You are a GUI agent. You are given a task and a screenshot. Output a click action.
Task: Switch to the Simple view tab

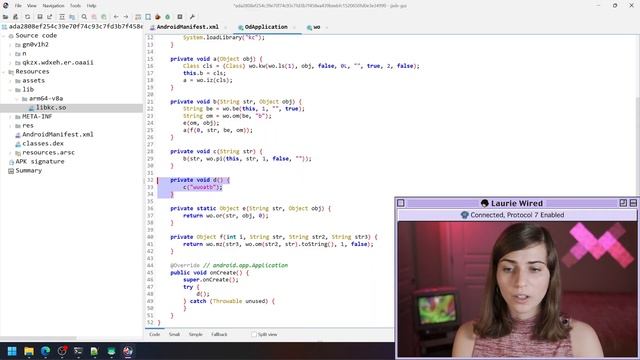196,334
